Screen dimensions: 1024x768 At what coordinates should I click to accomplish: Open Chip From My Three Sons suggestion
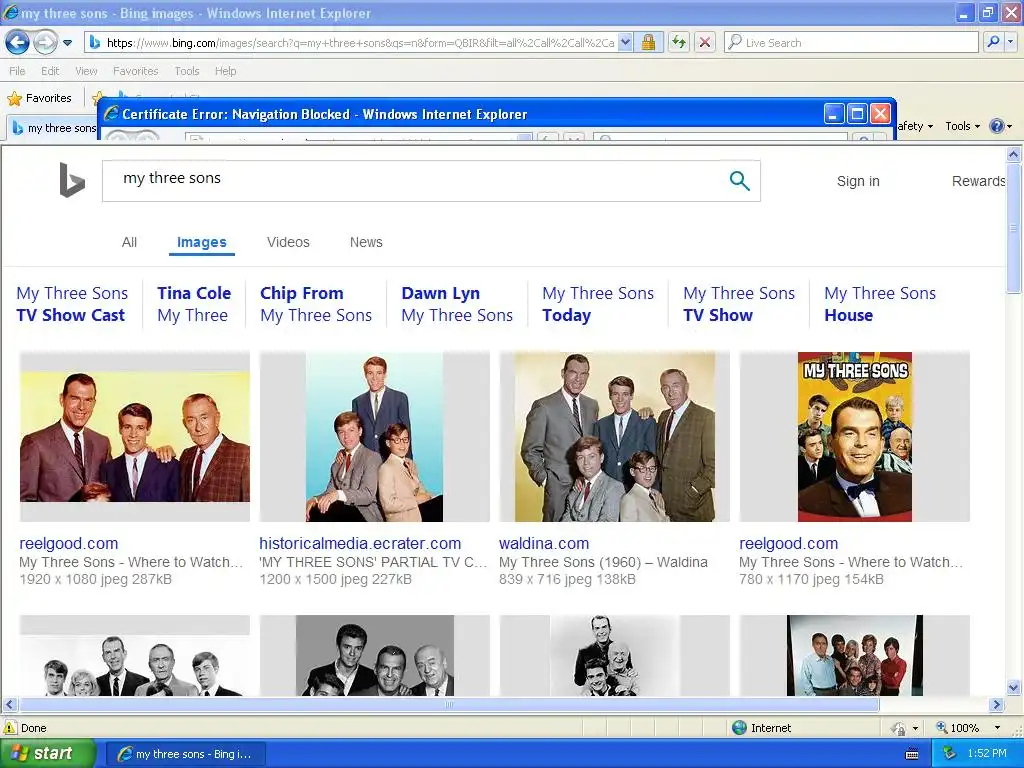coord(316,304)
